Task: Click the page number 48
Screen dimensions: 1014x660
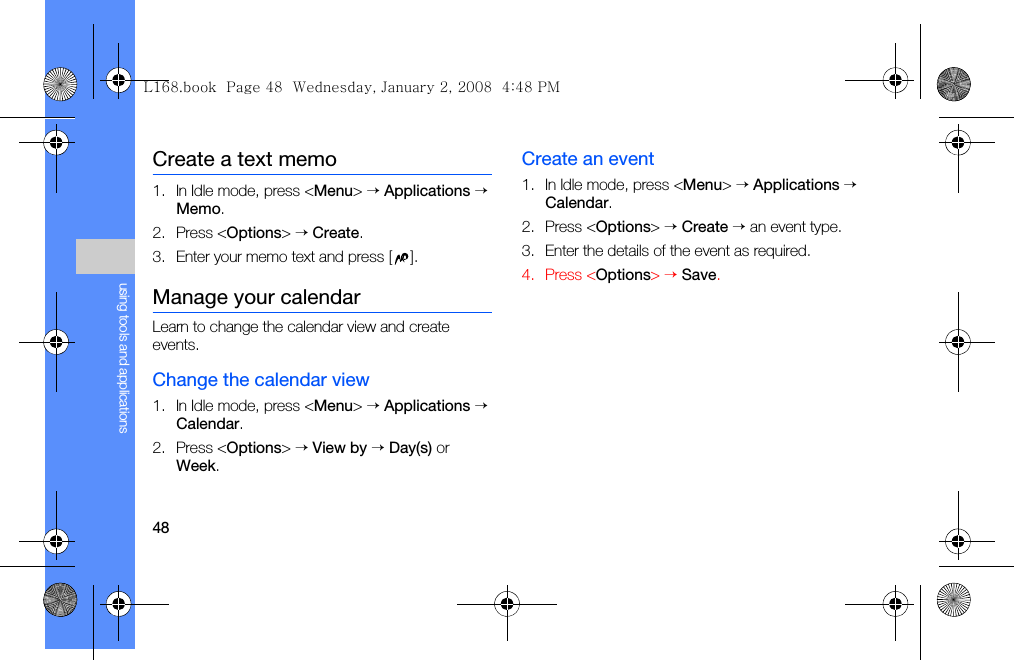Action: coord(161,528)
